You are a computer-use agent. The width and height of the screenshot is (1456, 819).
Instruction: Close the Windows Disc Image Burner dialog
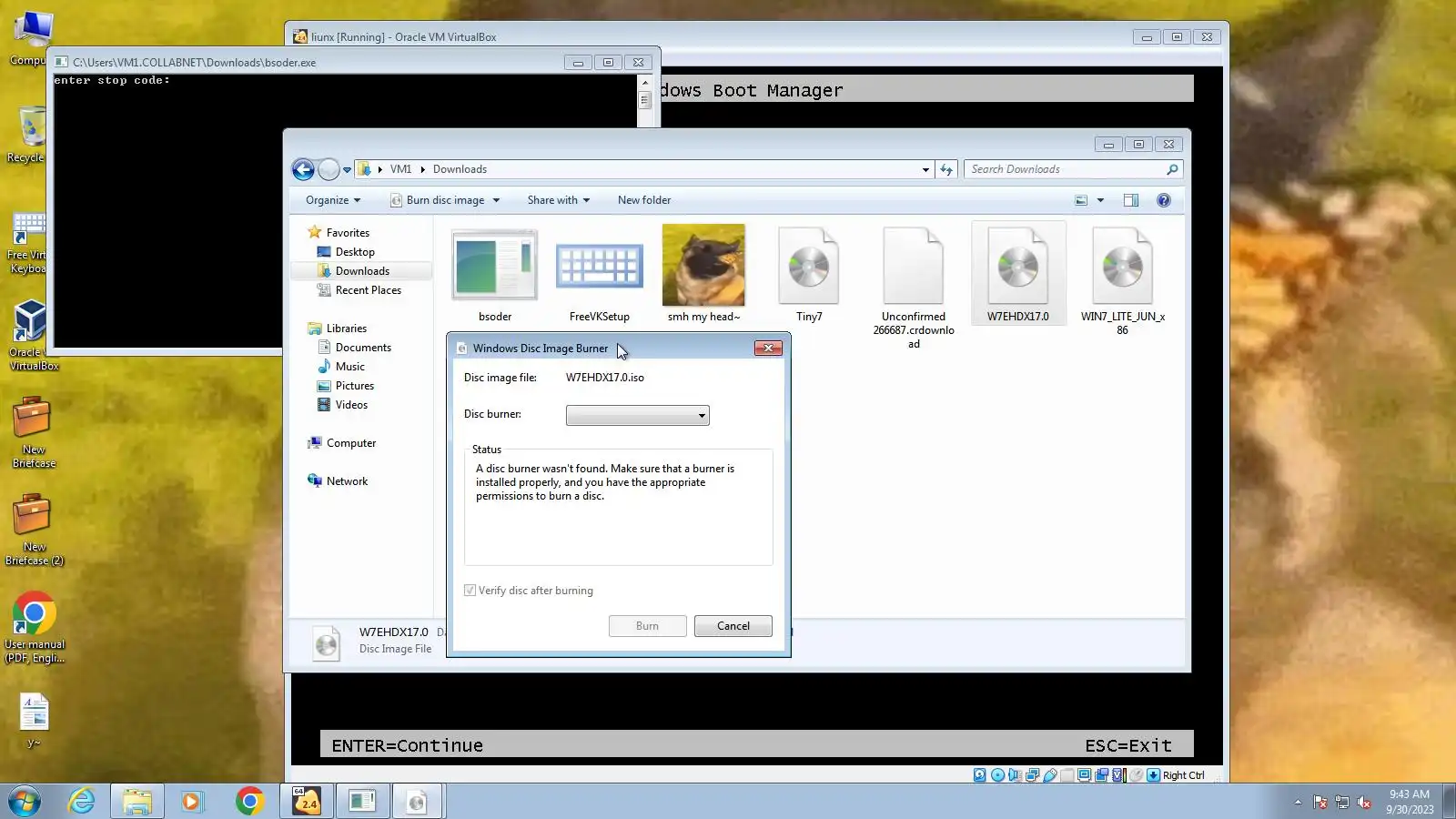pyautogui.click(x=768, y=348)
